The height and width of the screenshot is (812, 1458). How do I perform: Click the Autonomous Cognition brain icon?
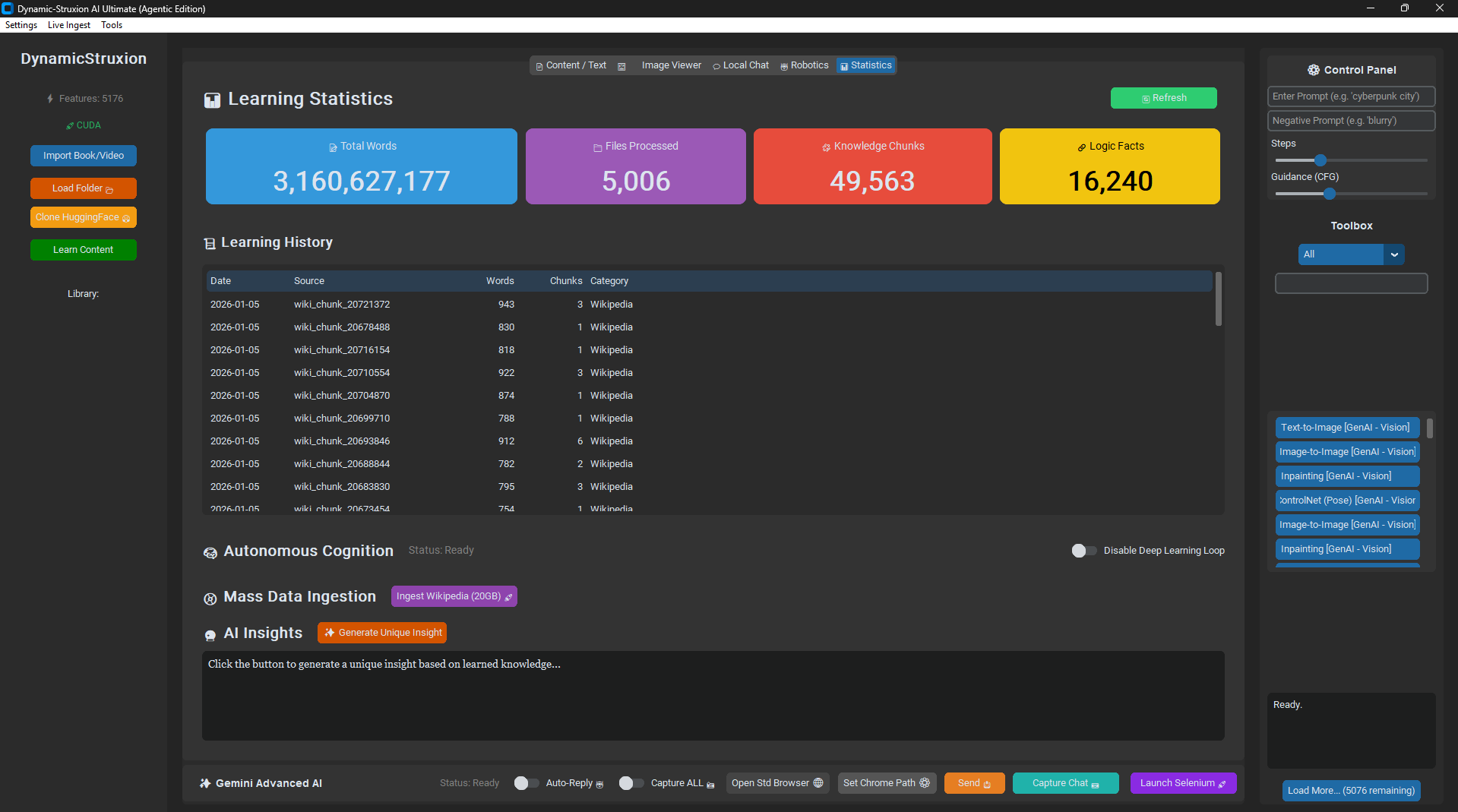[210, 553]
